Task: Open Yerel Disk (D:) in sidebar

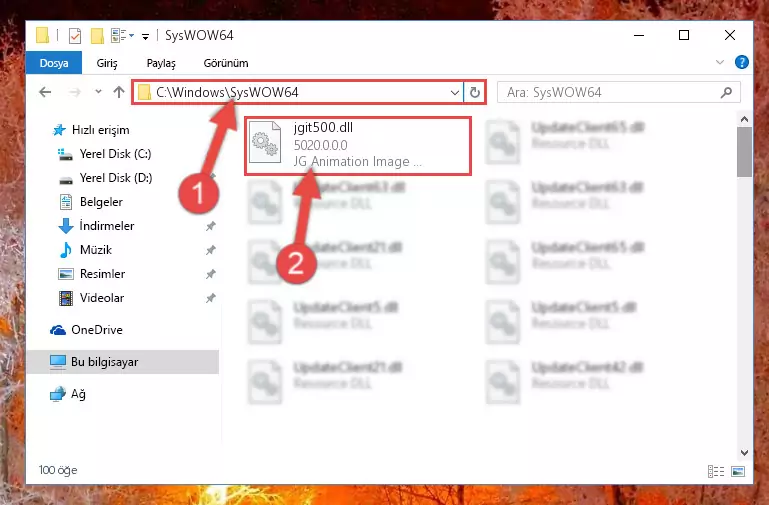Action: (x=105, y=178)
